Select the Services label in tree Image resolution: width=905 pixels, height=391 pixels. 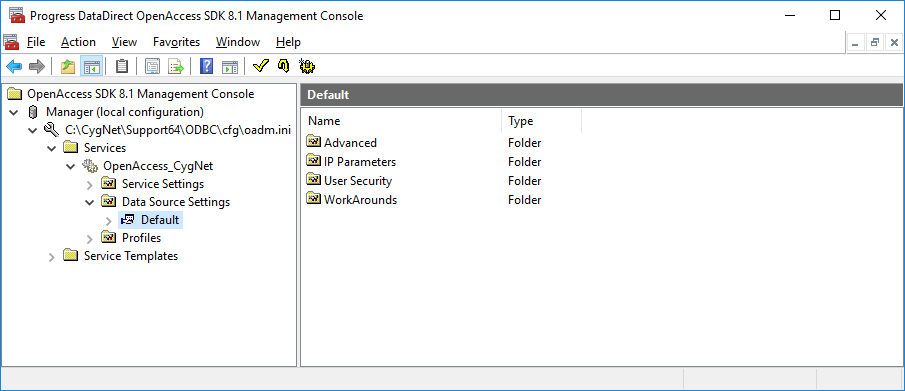pyautogui.click(x=105, y=148)
